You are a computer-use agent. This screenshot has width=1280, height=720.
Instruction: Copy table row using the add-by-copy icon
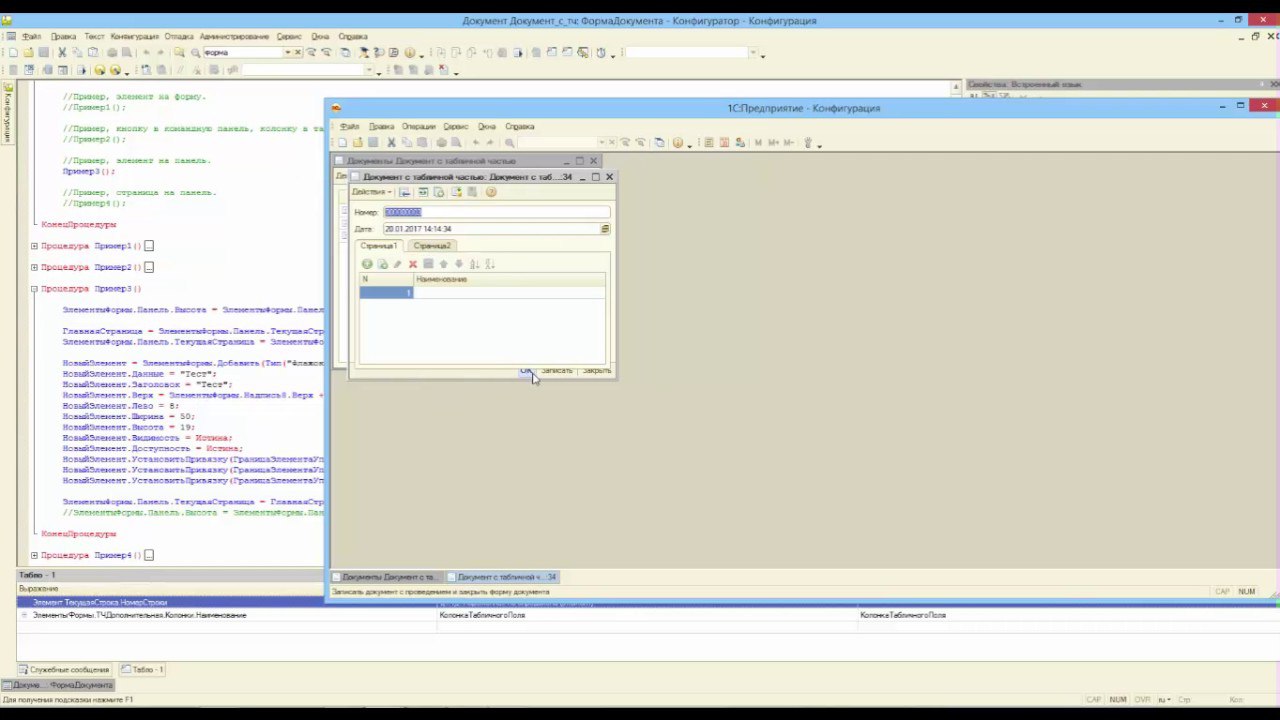click(383, 264)
